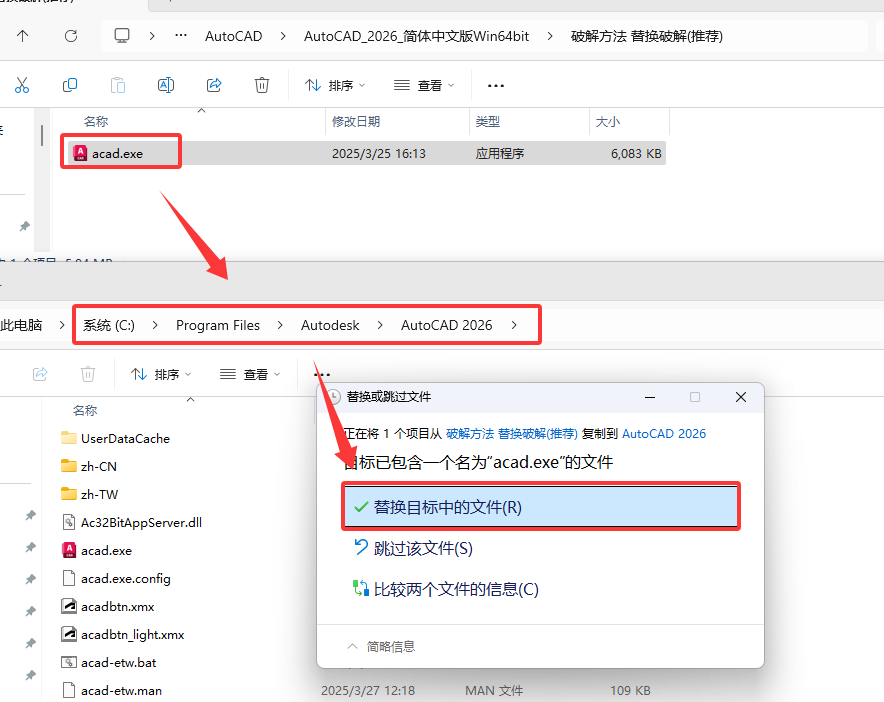Open 排序 dropdown in 破解方法 folder window
This screenshot has height=702, width=884.
coord(335,85)
